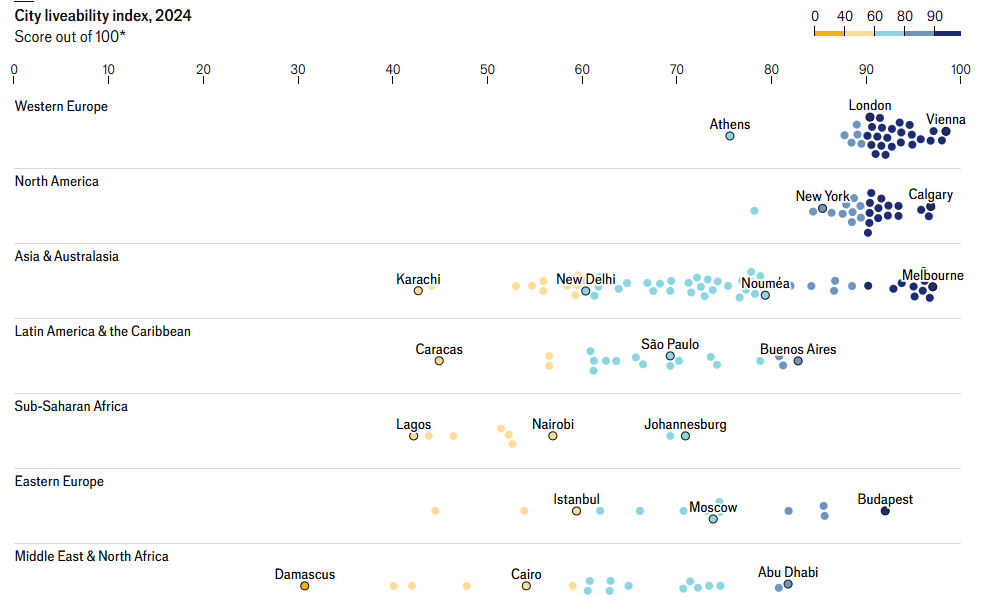Click the Nairobi data point
This screenshot has width=987, height=609.
(553, 436)
